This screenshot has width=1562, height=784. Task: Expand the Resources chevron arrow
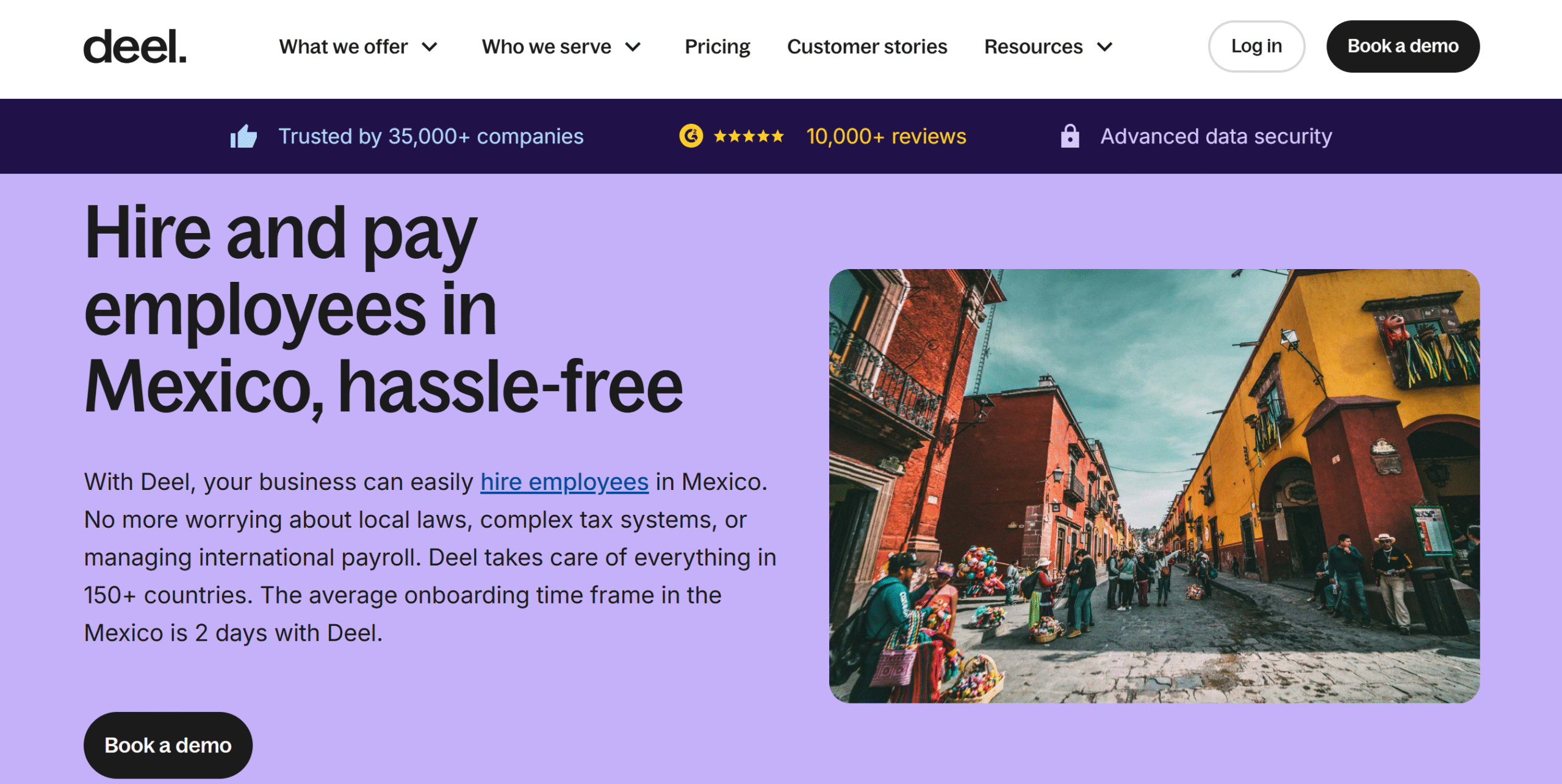pos(1104,47)
